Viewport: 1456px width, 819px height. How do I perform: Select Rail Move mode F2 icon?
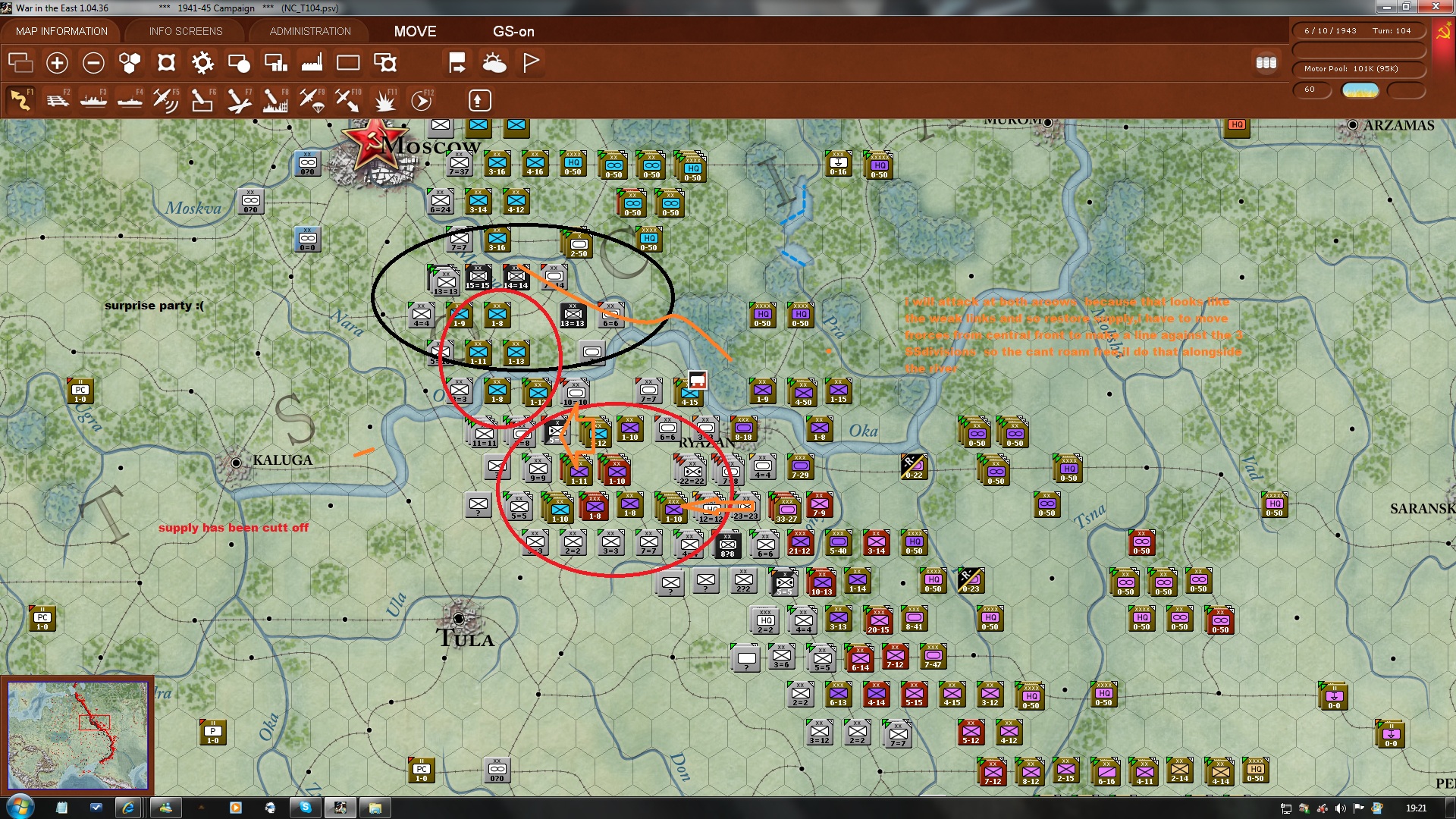point(57,99)
